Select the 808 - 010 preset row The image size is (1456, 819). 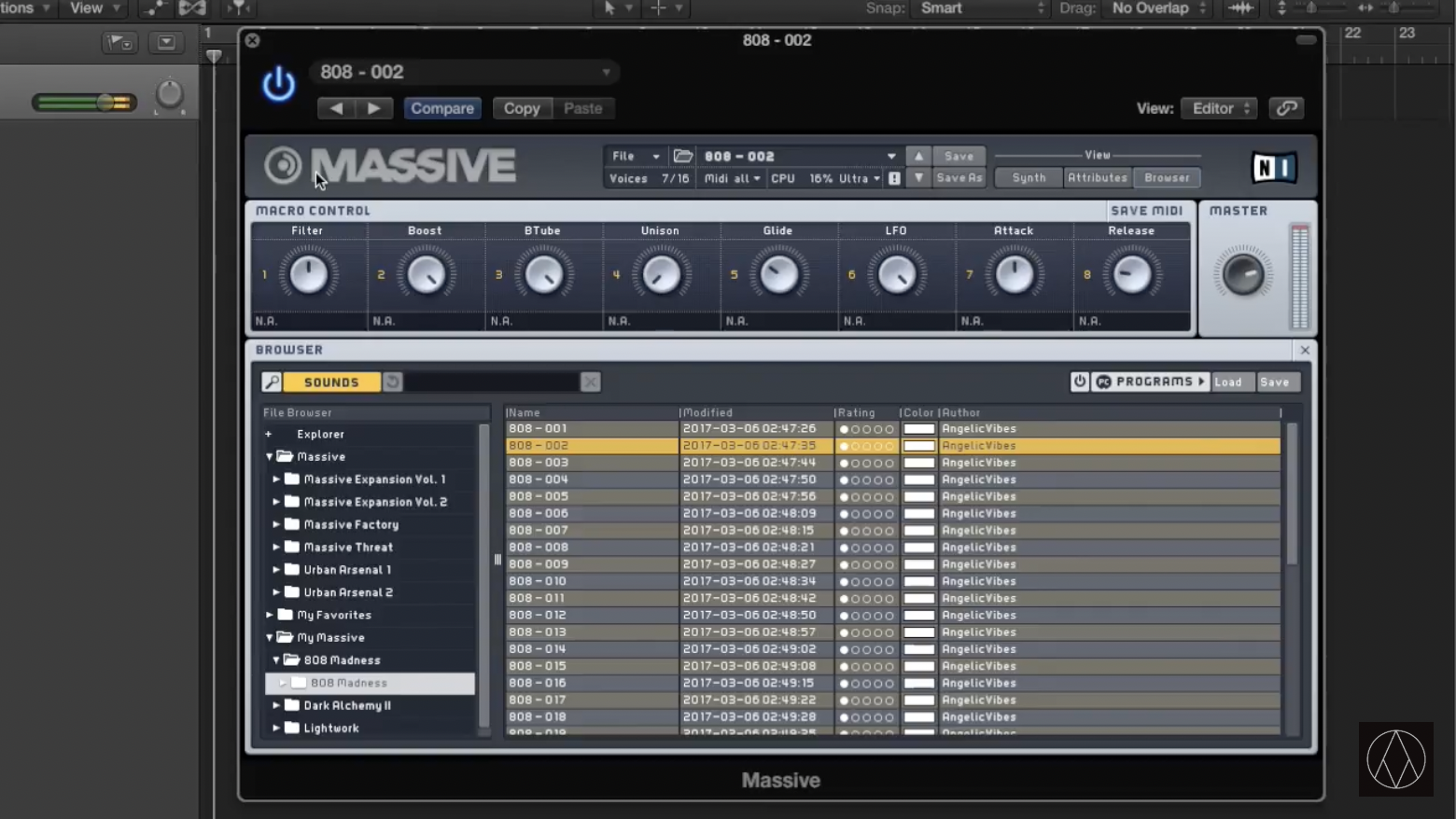click(592, 581)
